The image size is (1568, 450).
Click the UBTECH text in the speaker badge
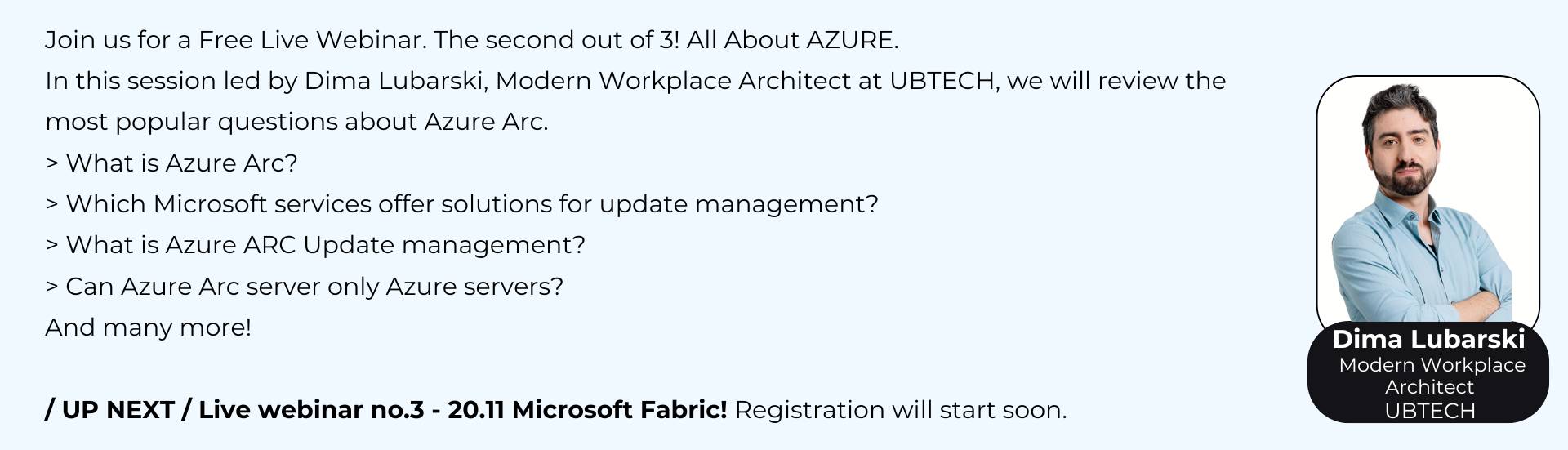tap(1430, 411)
